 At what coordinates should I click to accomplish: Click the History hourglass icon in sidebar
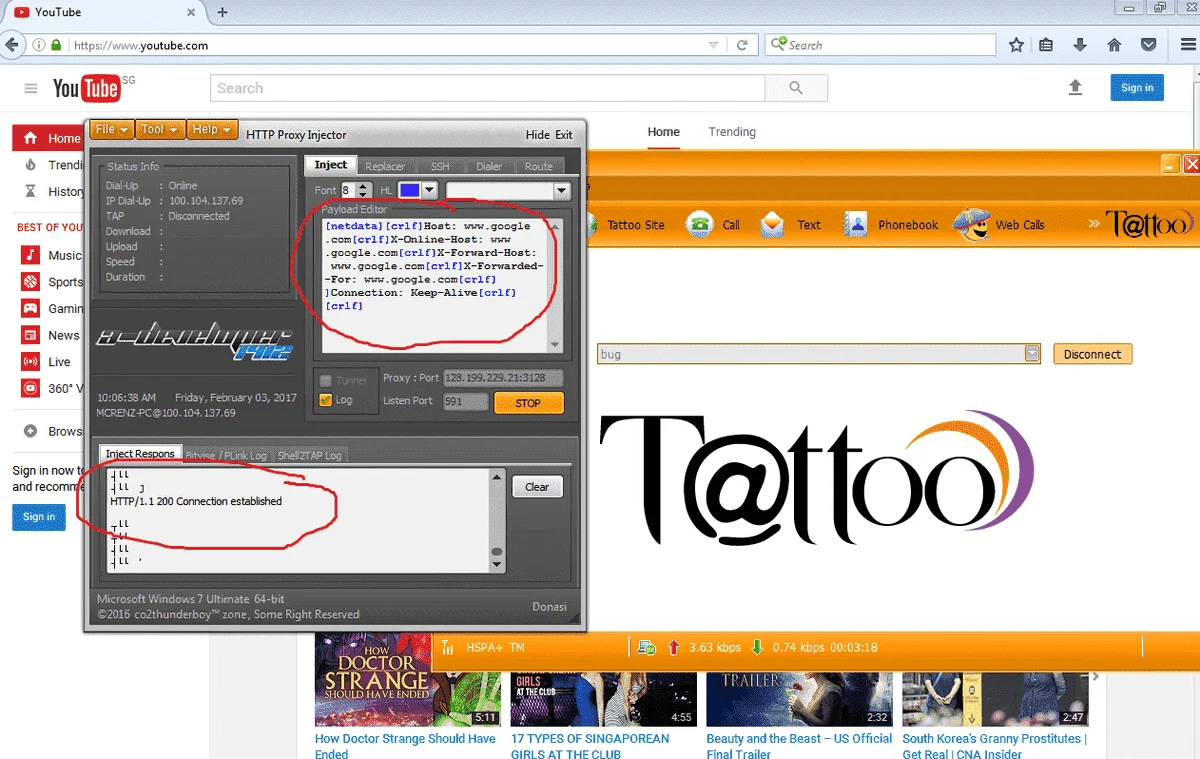(31, 191)
